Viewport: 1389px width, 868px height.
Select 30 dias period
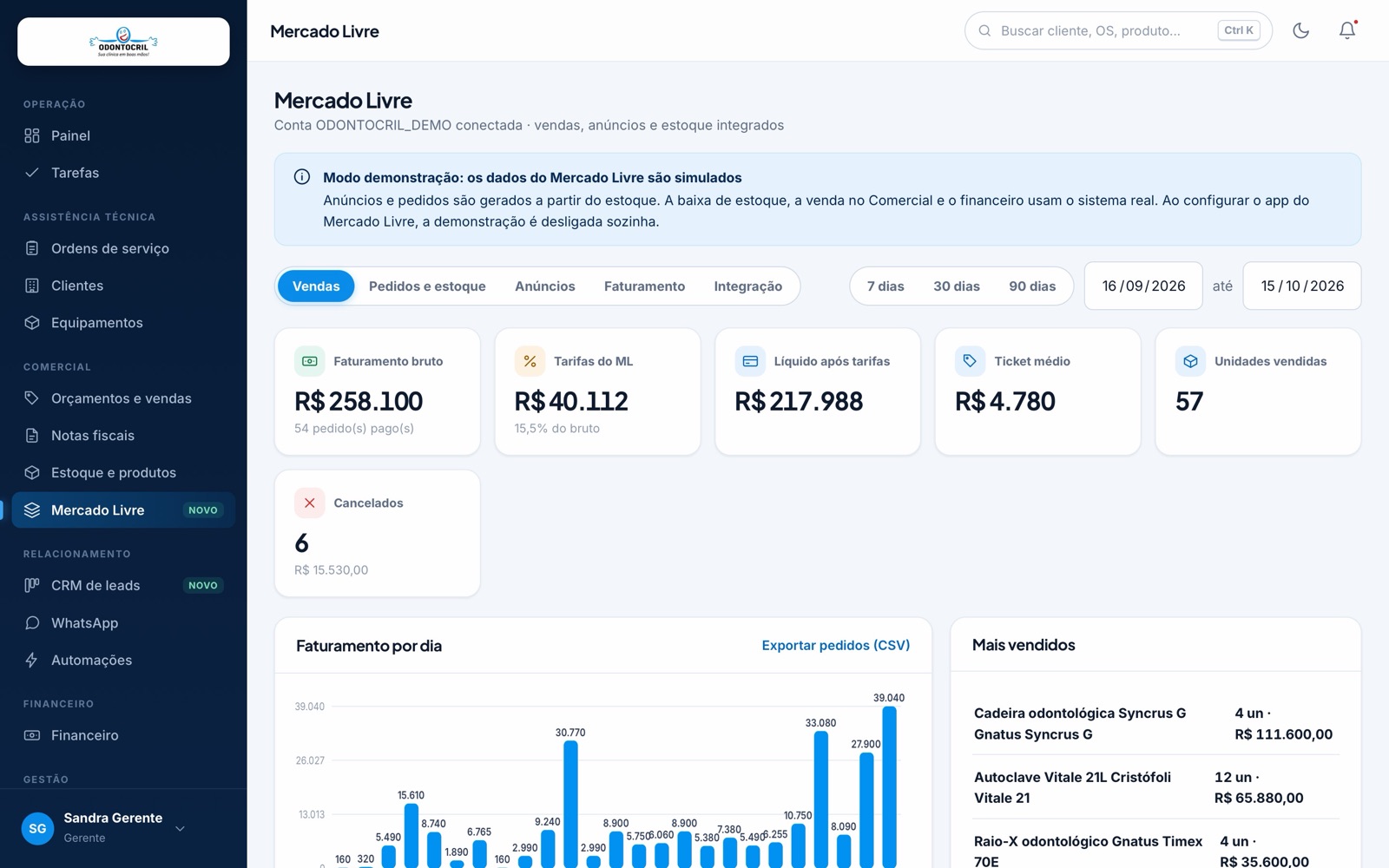(957, 286)
